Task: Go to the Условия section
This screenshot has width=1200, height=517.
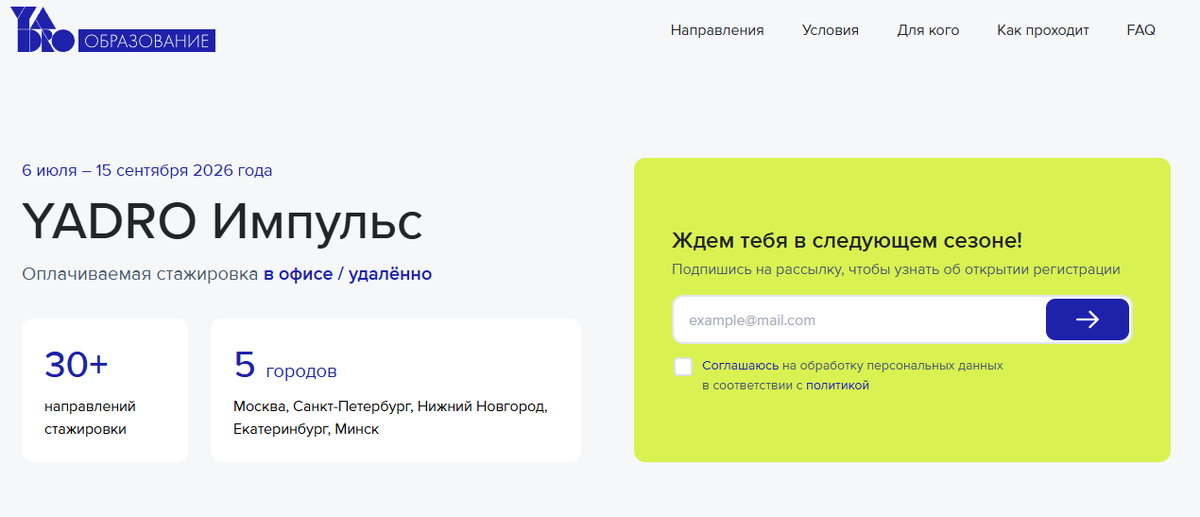Action: pos(830,30)
